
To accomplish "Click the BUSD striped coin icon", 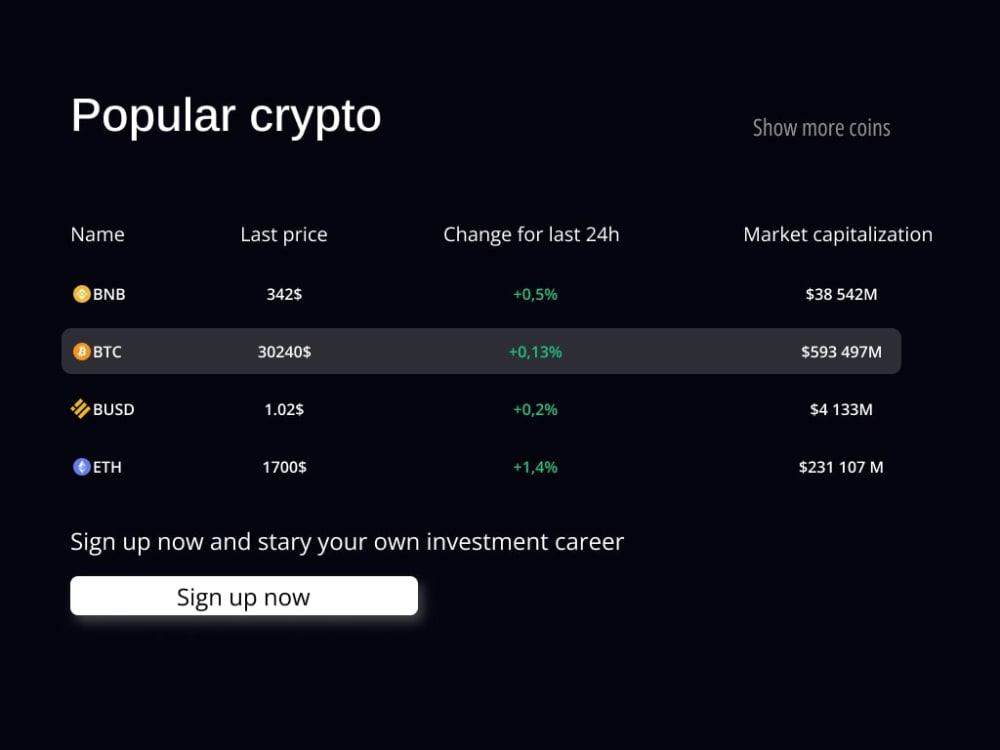I will click(x=80, y=409).
